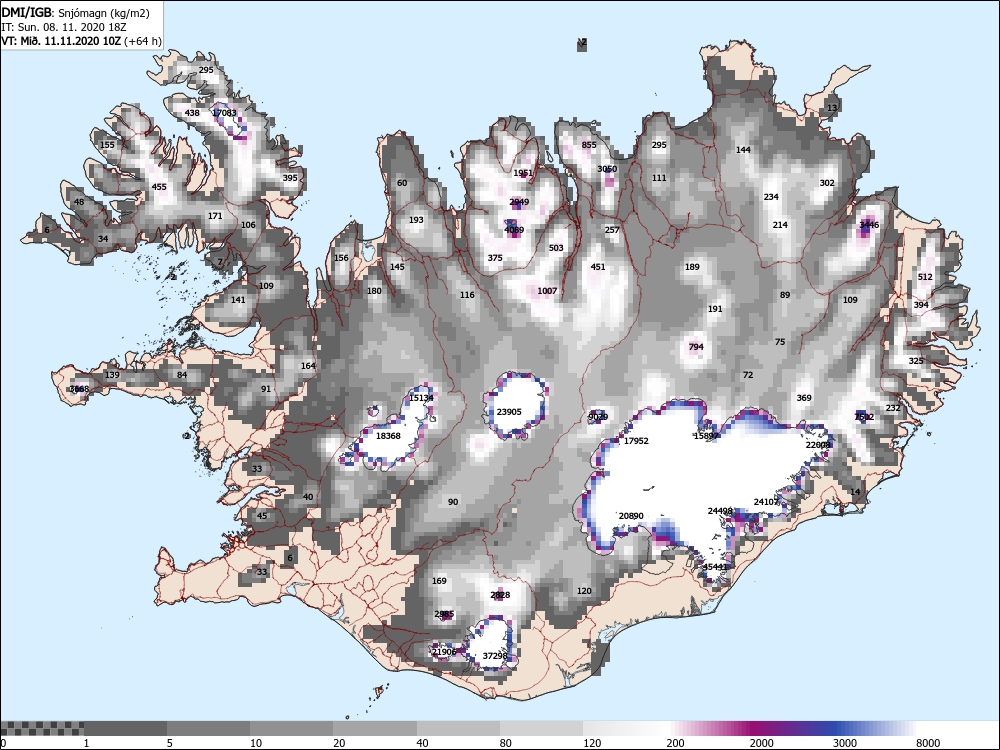The width and height of the screenshot is (1000, 750).
Task: Click the value 2949 on the map
Action: [x=519, y=202]
